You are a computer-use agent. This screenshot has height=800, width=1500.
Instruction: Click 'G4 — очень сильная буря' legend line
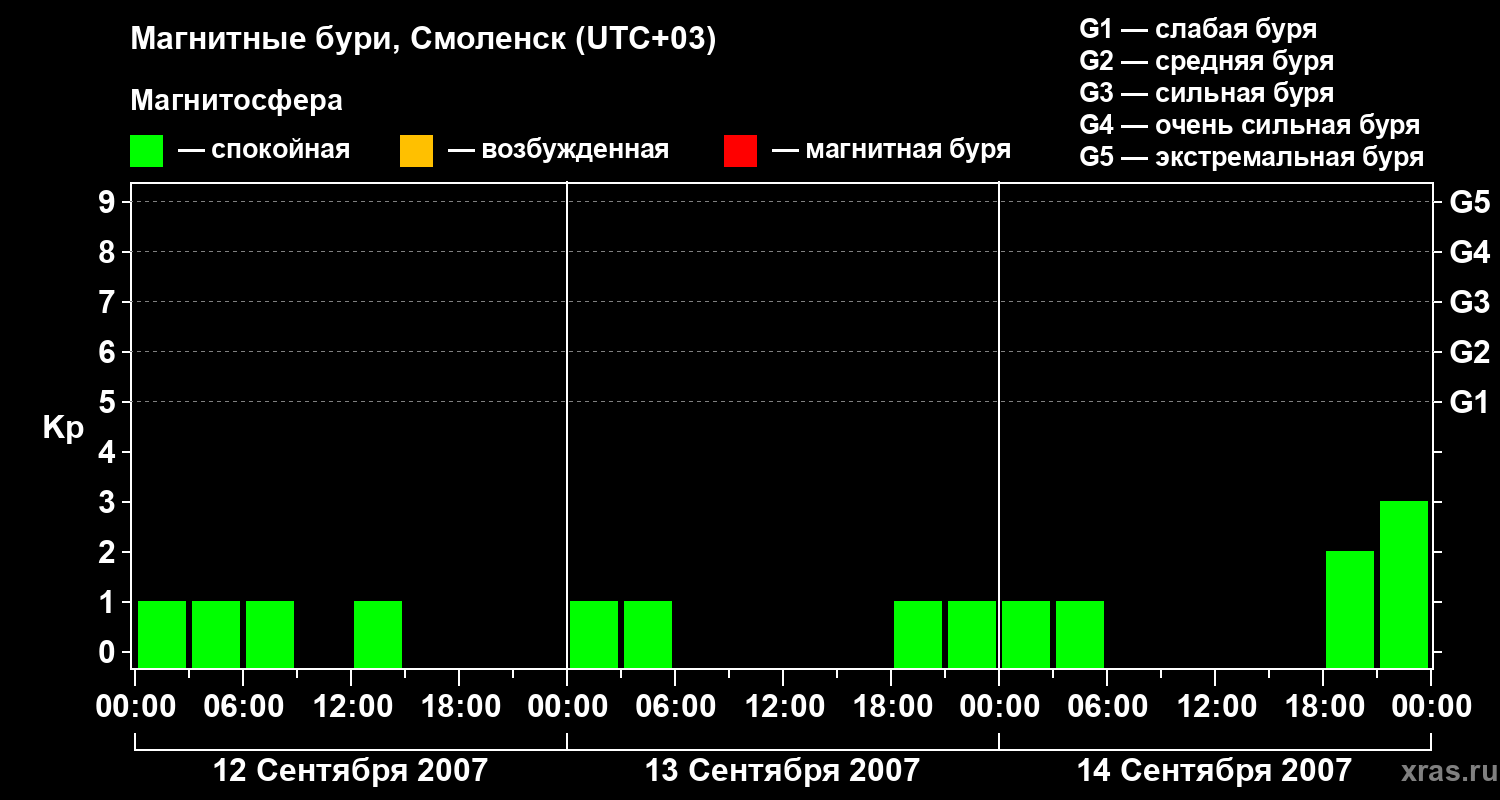(x=1250, y=125)
